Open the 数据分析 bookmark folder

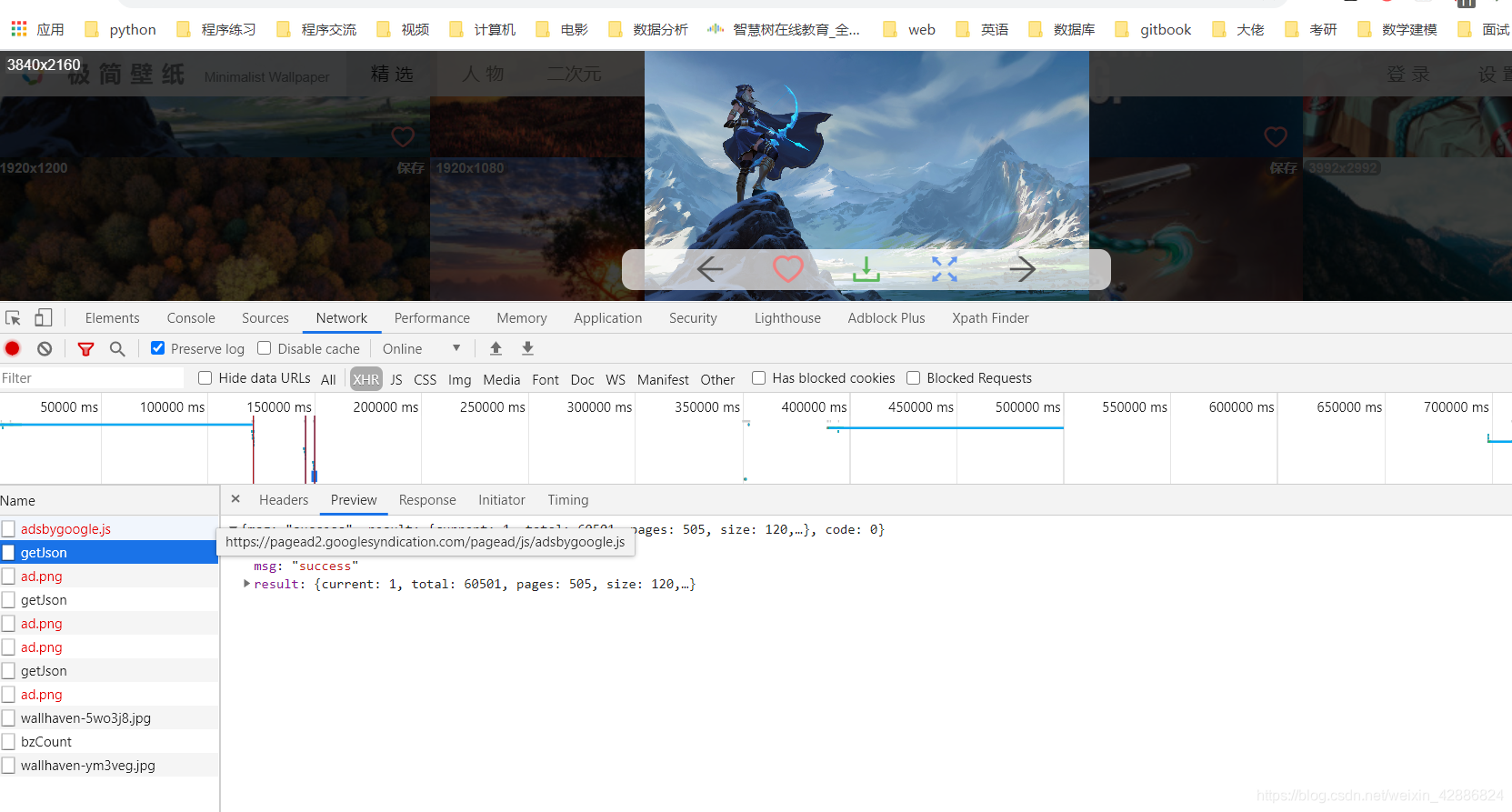[648, 29]
